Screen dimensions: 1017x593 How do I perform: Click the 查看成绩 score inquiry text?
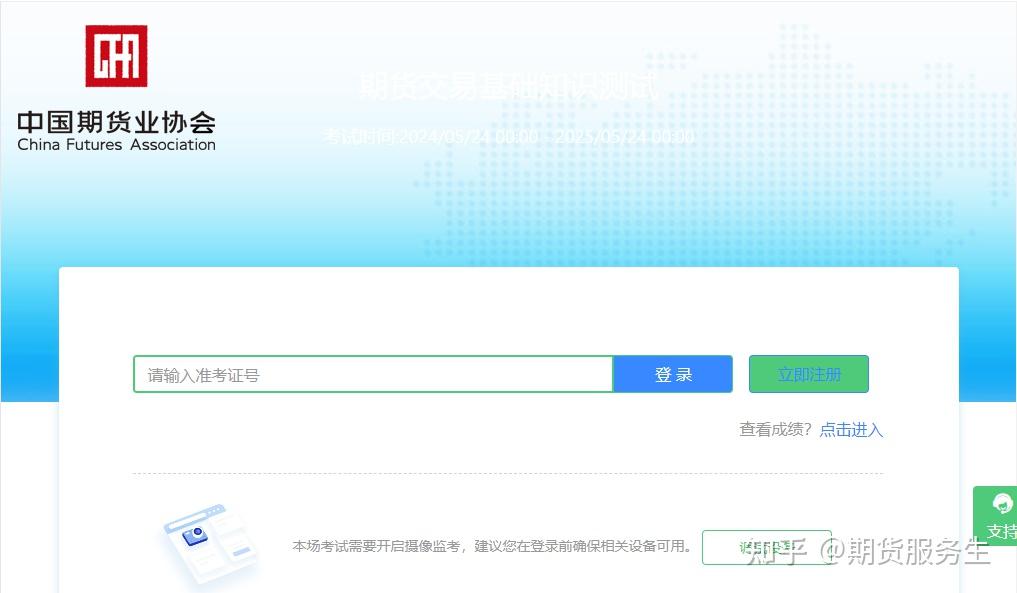tap(775, 430)
